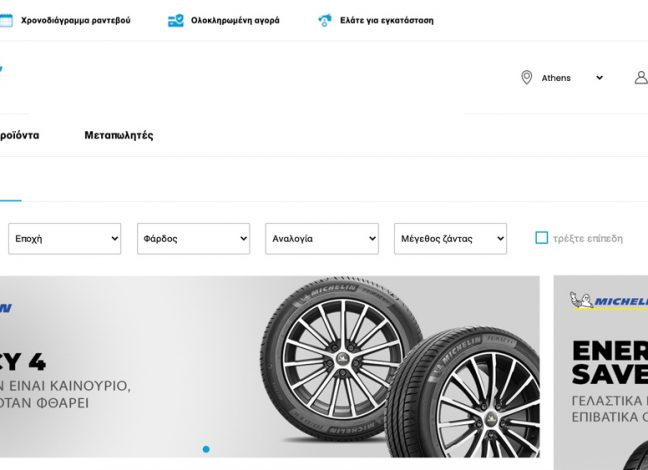
Task: Open the Εποχή season dropdown
Action: (x=64, y=239)
